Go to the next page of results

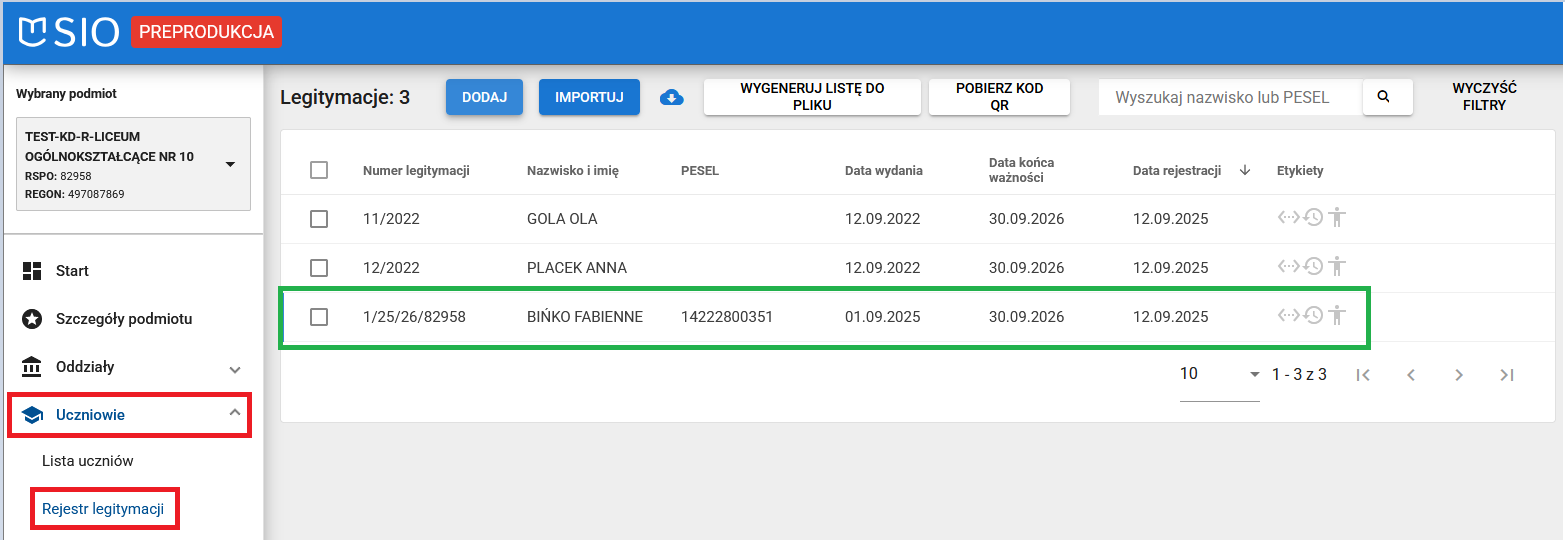(x=1459, y=375)
